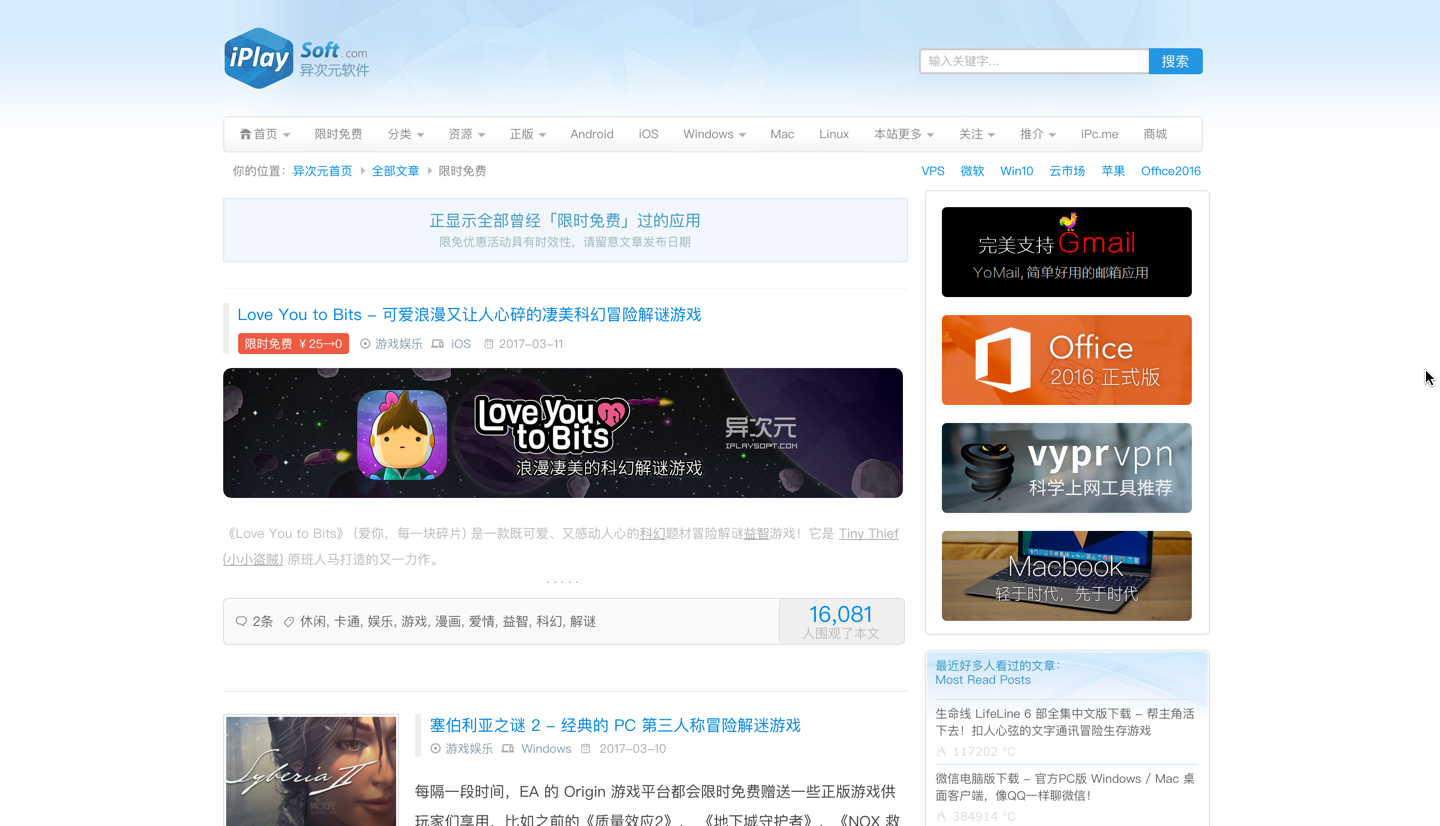
Task: Open the 苹果 quick link
Action: (x=1113, y=171)
